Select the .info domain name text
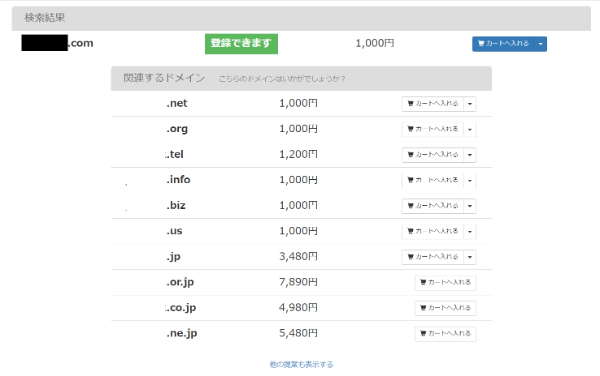 point(178,179)
